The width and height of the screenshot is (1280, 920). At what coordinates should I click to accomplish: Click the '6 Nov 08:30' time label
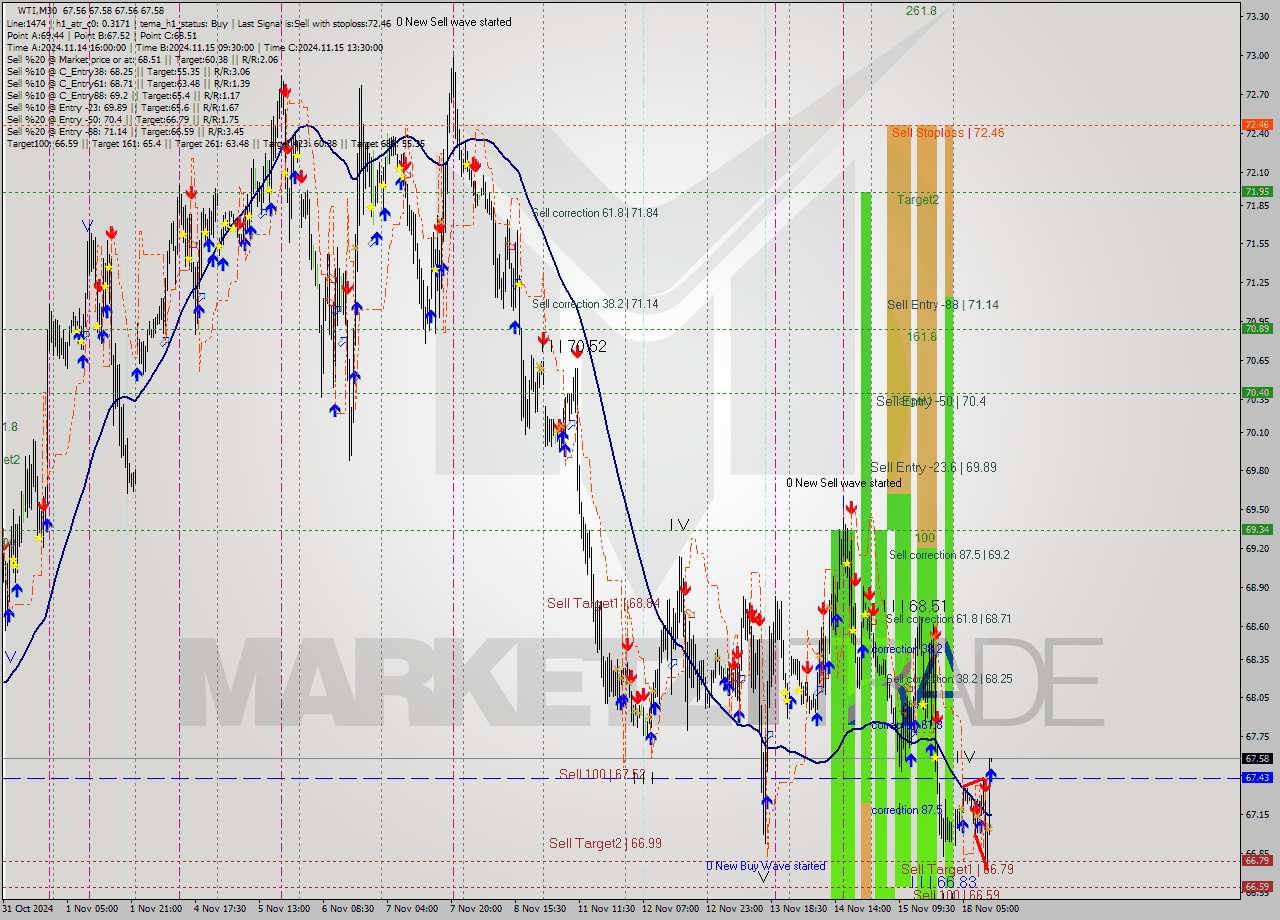pyautogui.click(x=349, y=909)
